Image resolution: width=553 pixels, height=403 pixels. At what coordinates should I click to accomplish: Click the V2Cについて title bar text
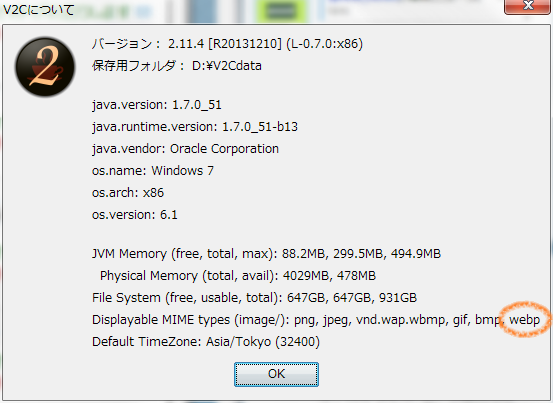(38, 9)
